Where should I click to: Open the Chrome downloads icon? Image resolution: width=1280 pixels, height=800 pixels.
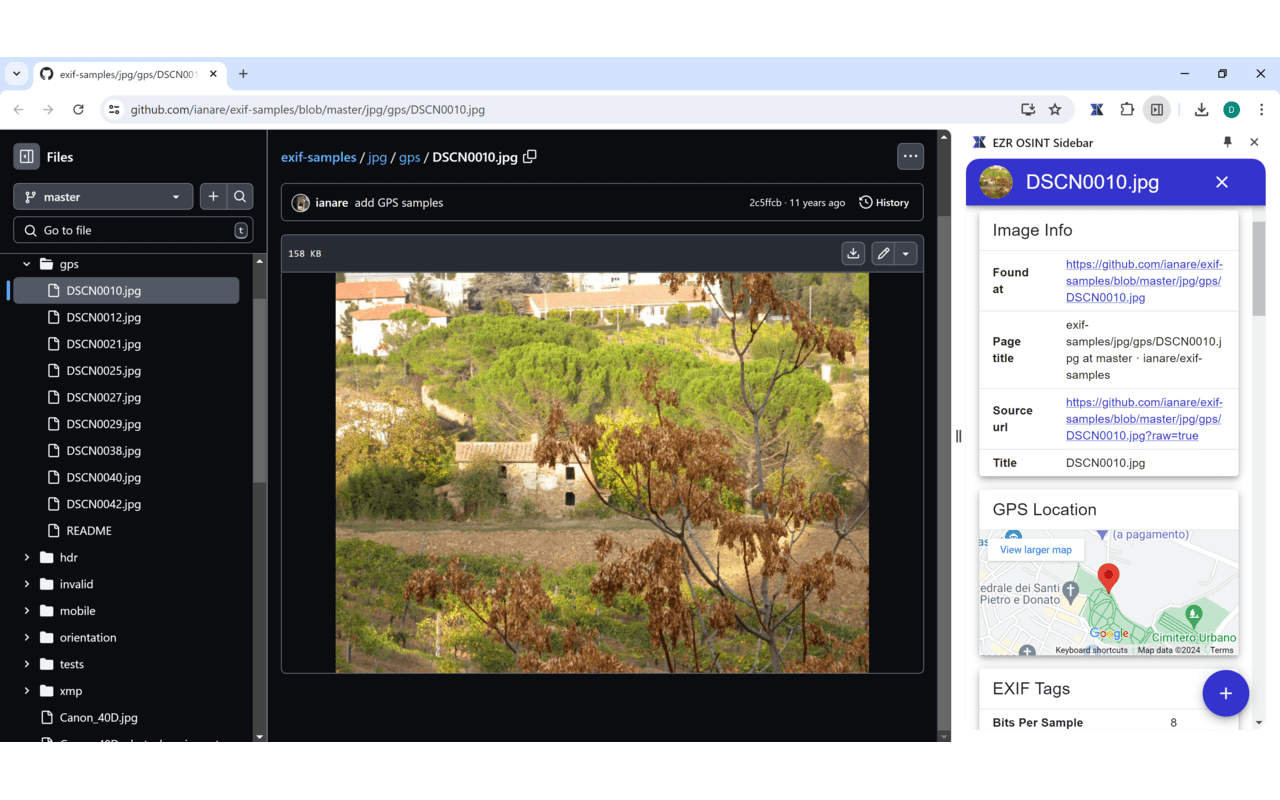1201,110
